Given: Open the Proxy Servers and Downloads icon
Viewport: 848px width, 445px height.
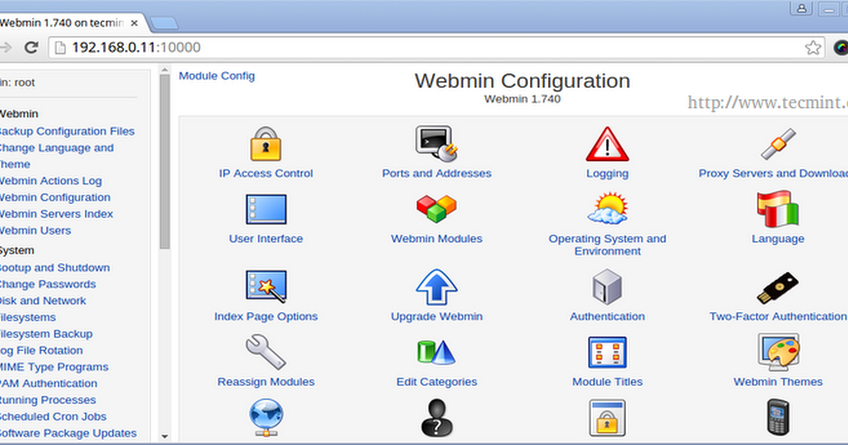Looking at the screenshot, I should click(778, 144).
